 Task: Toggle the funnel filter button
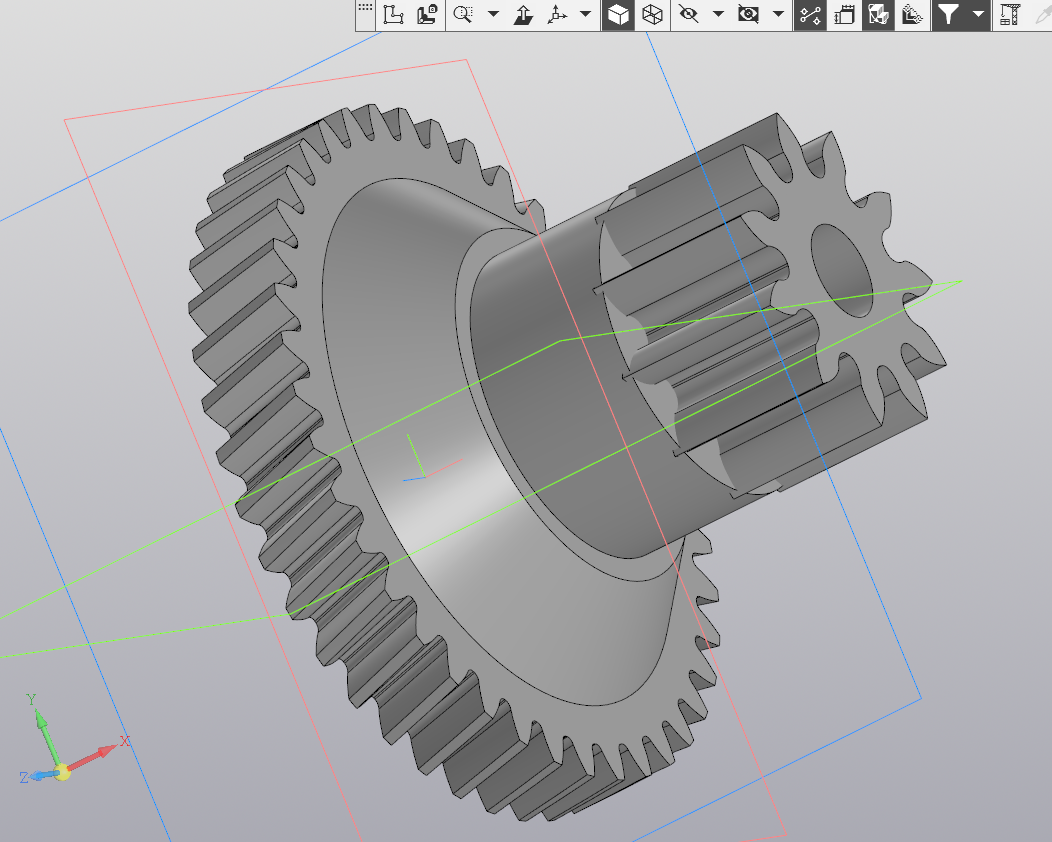947,14
